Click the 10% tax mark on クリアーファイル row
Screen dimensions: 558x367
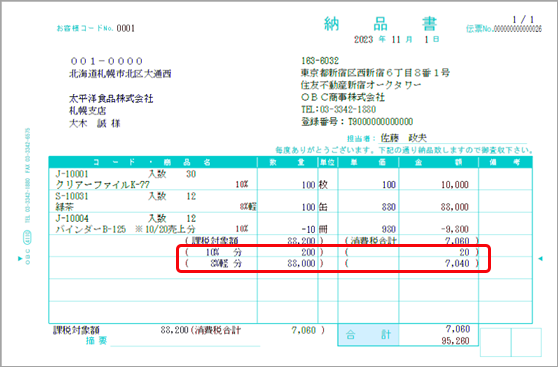click(242, 184)
